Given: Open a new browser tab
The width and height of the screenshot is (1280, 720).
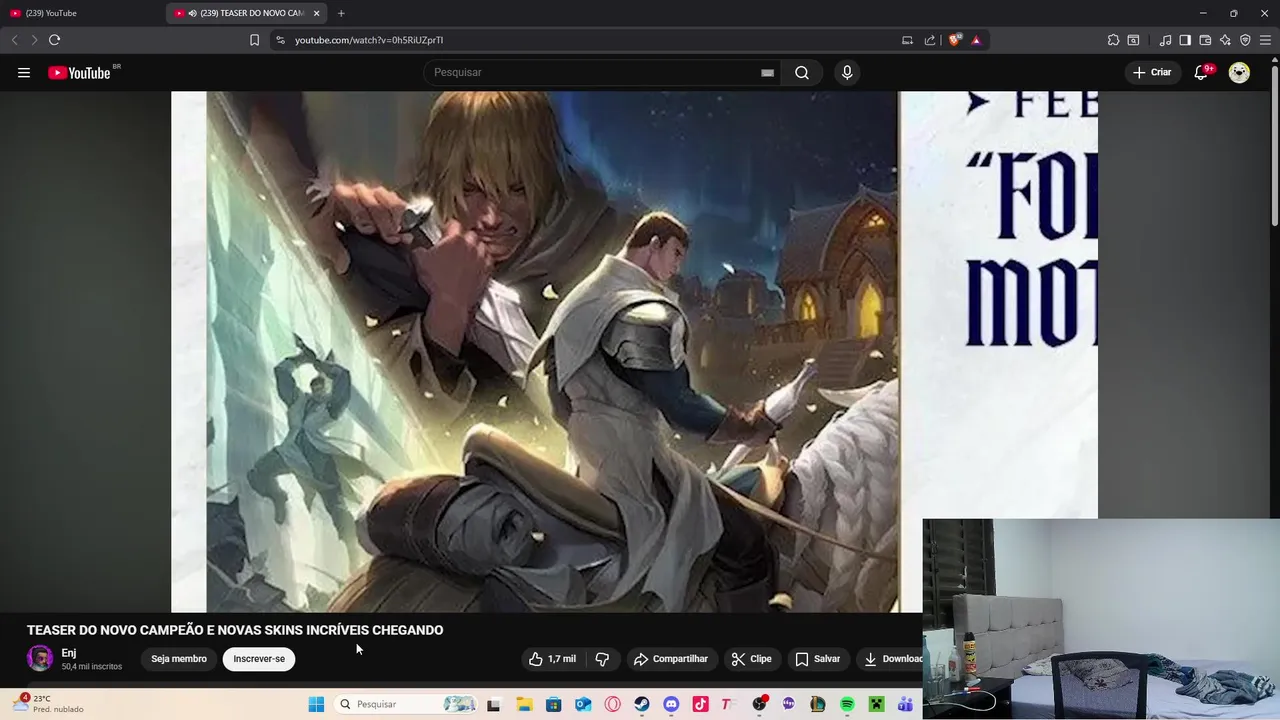Looking at the screenshot, I should point(341,13).
